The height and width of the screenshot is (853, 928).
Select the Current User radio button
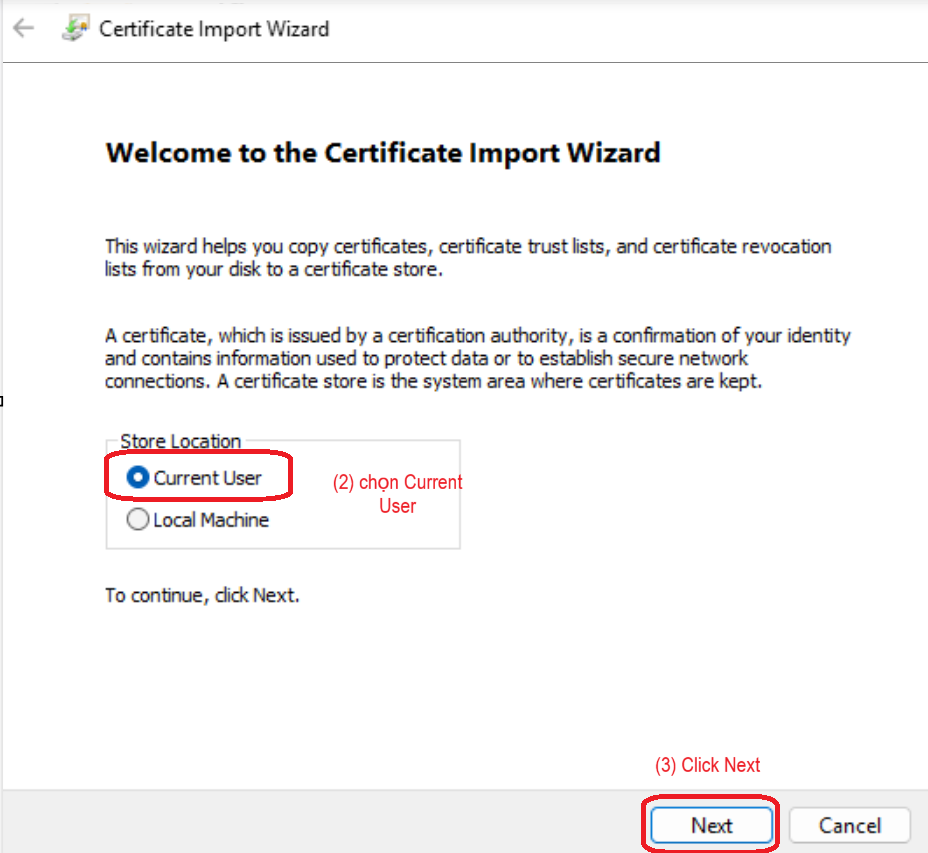139,478
